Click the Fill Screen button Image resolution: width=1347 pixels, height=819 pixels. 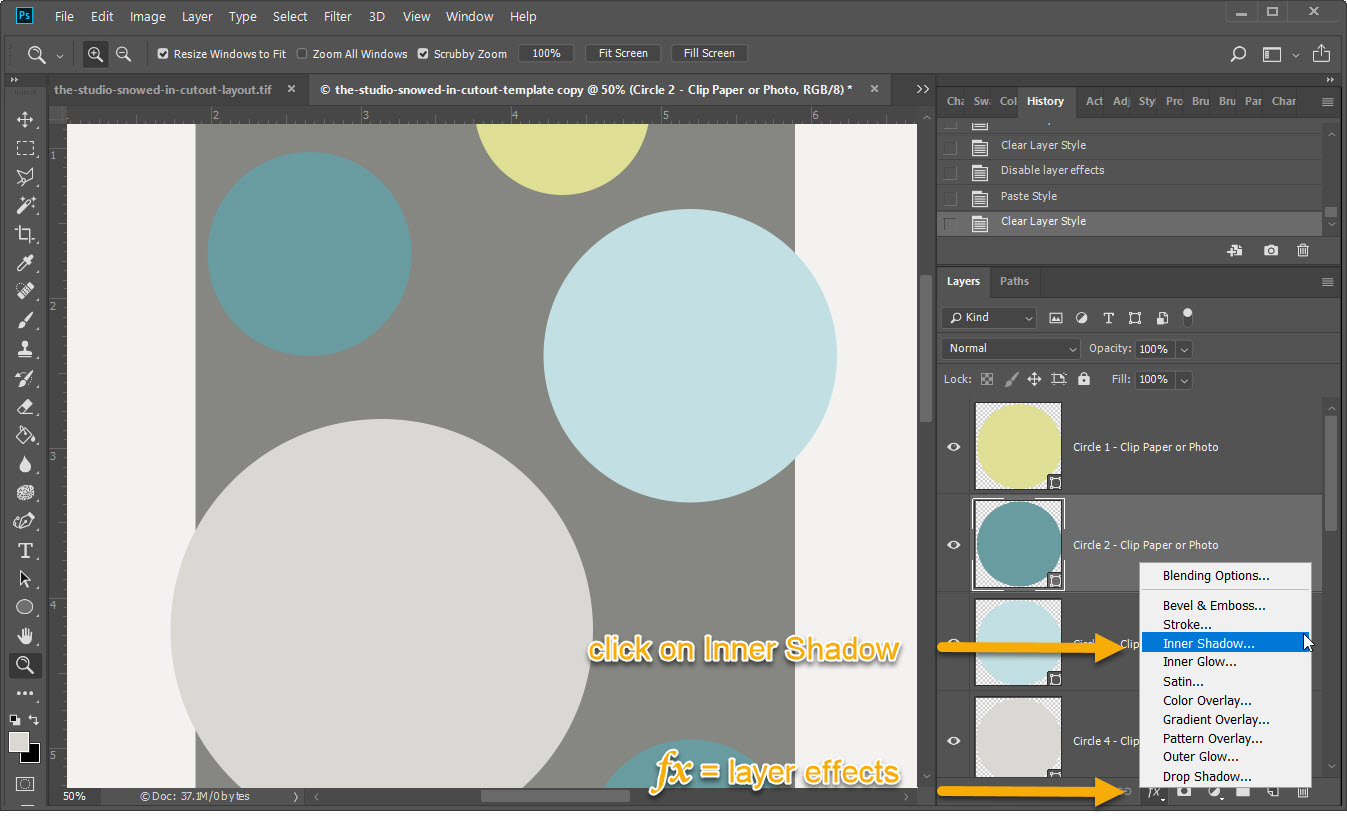(x=709, y=54)
